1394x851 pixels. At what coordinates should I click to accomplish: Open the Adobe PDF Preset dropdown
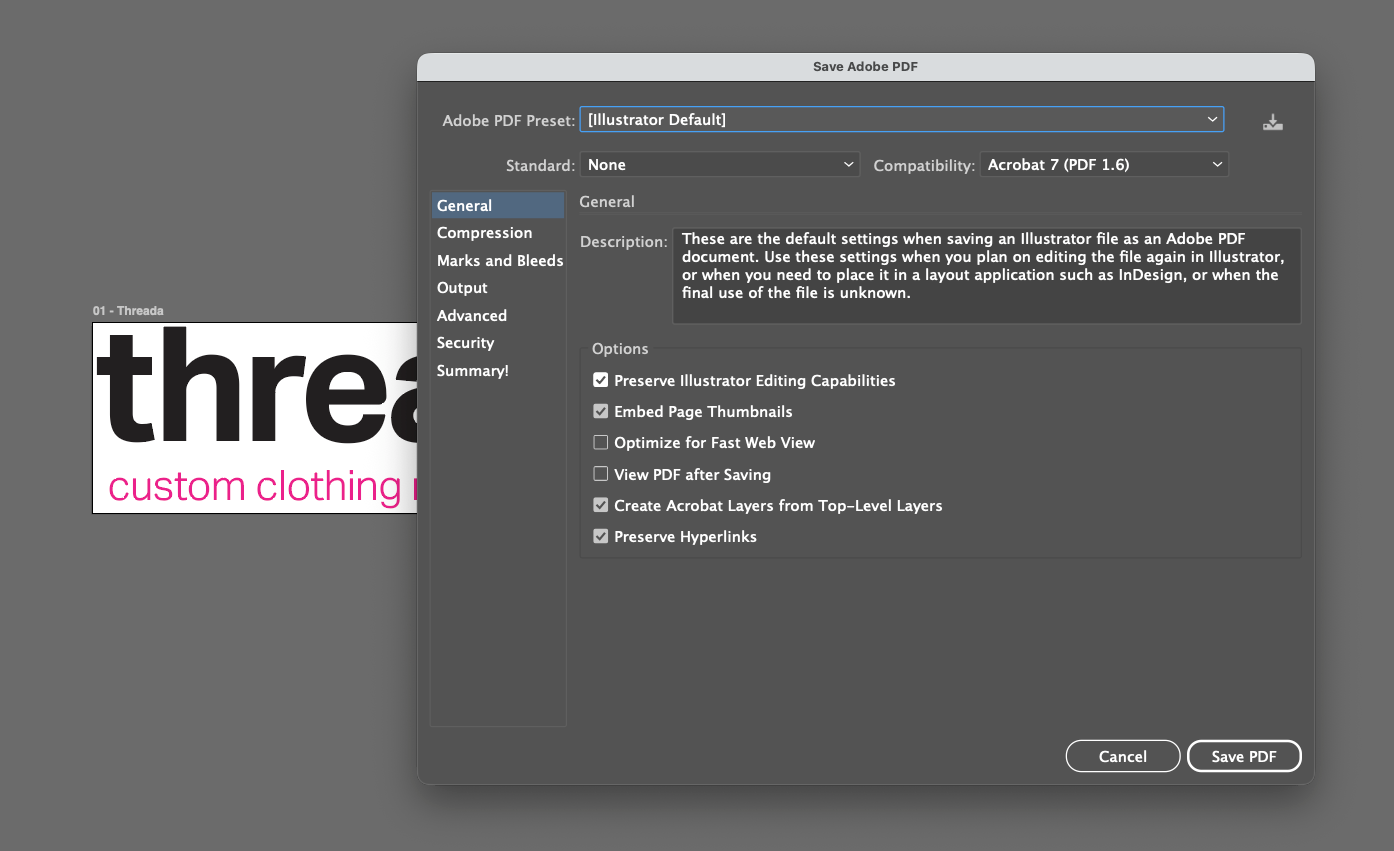pyautogui.click(x=902, y=119)
